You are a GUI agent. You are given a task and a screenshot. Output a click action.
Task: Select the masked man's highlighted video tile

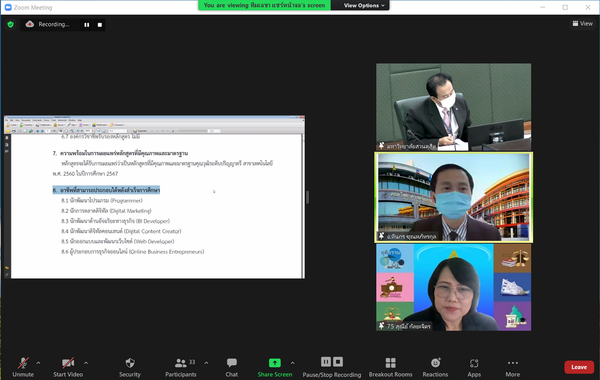[453, 197]
